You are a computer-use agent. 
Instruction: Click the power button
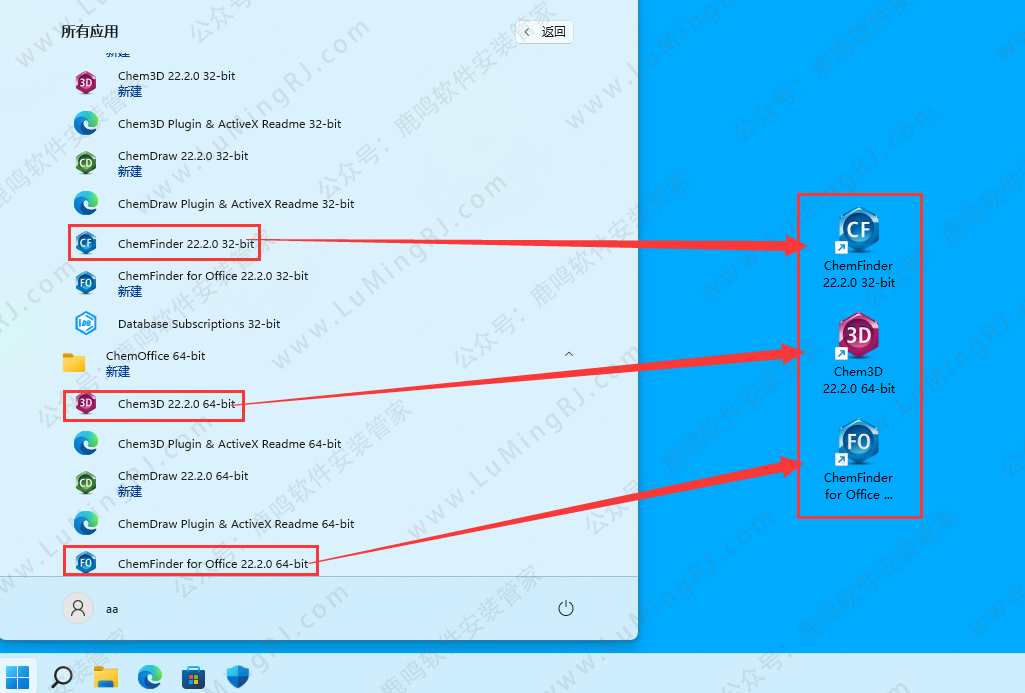tap(565, 609)
